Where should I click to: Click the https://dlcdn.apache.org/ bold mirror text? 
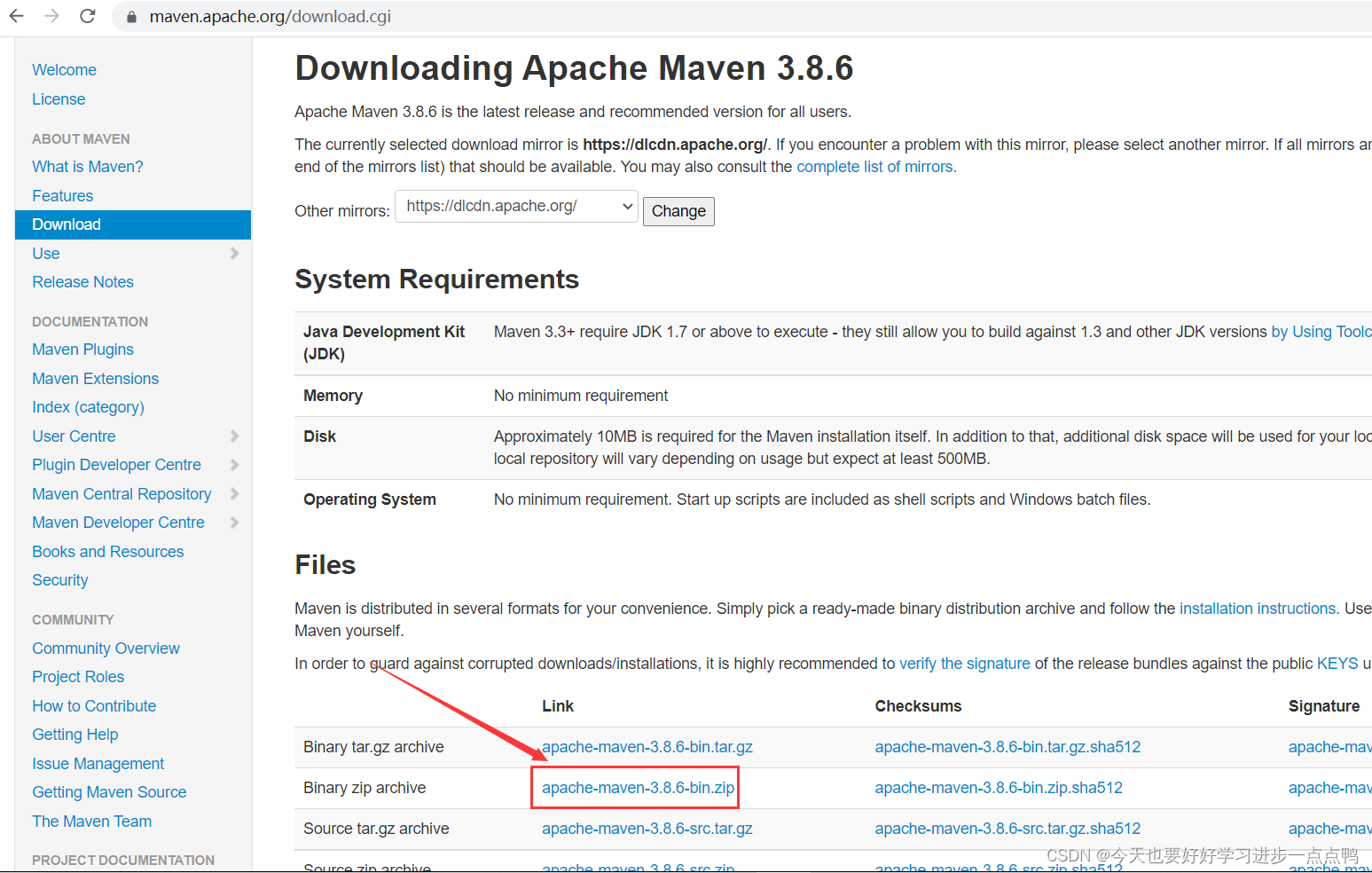pos(675,145)
